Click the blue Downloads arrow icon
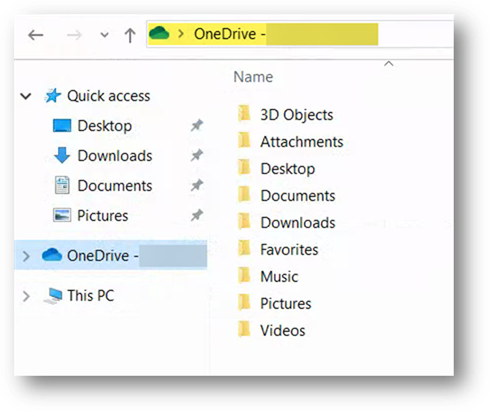 coord(62,155)
